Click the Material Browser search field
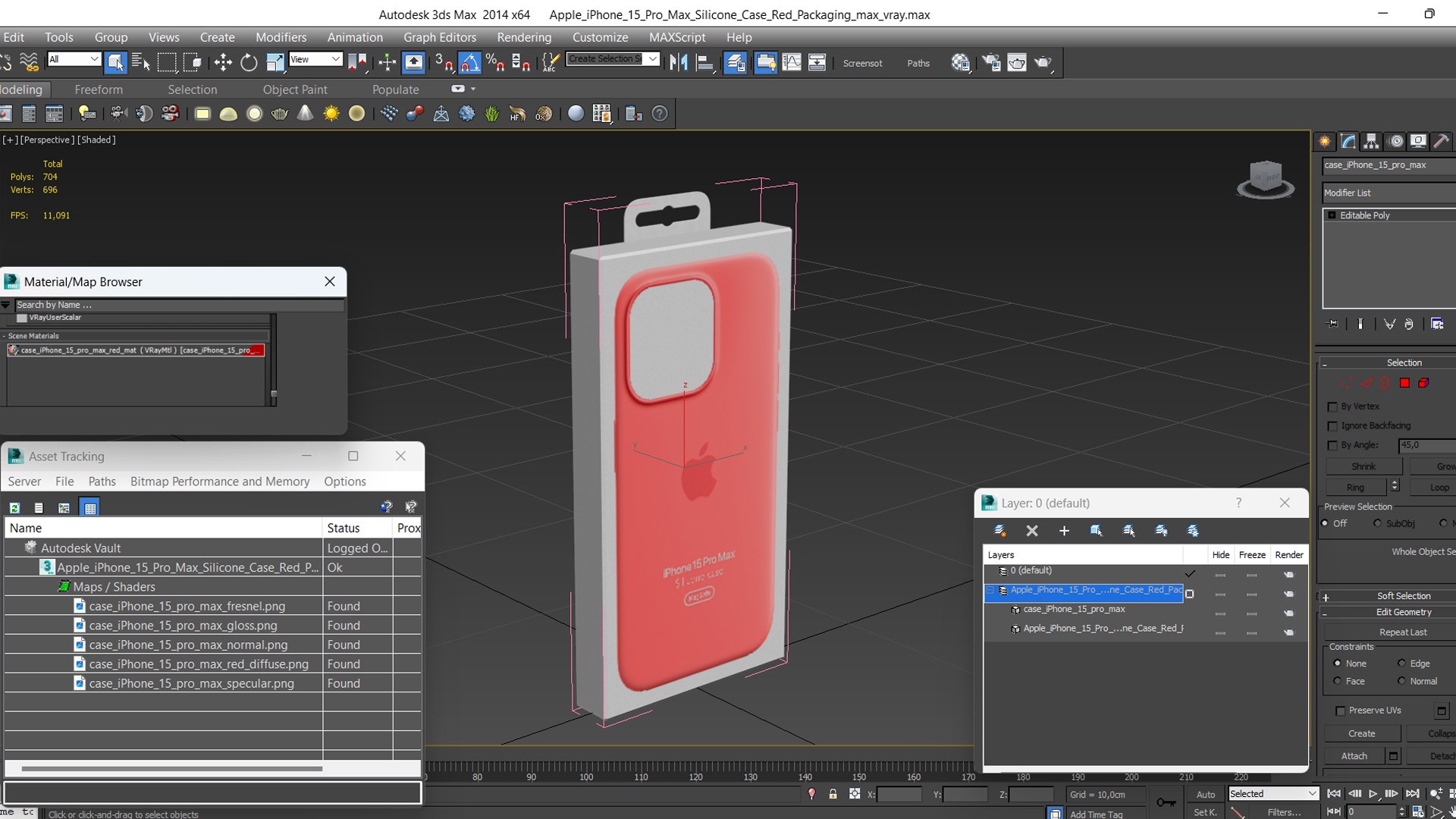The image size is (1456, 819). tap(179, 305)
